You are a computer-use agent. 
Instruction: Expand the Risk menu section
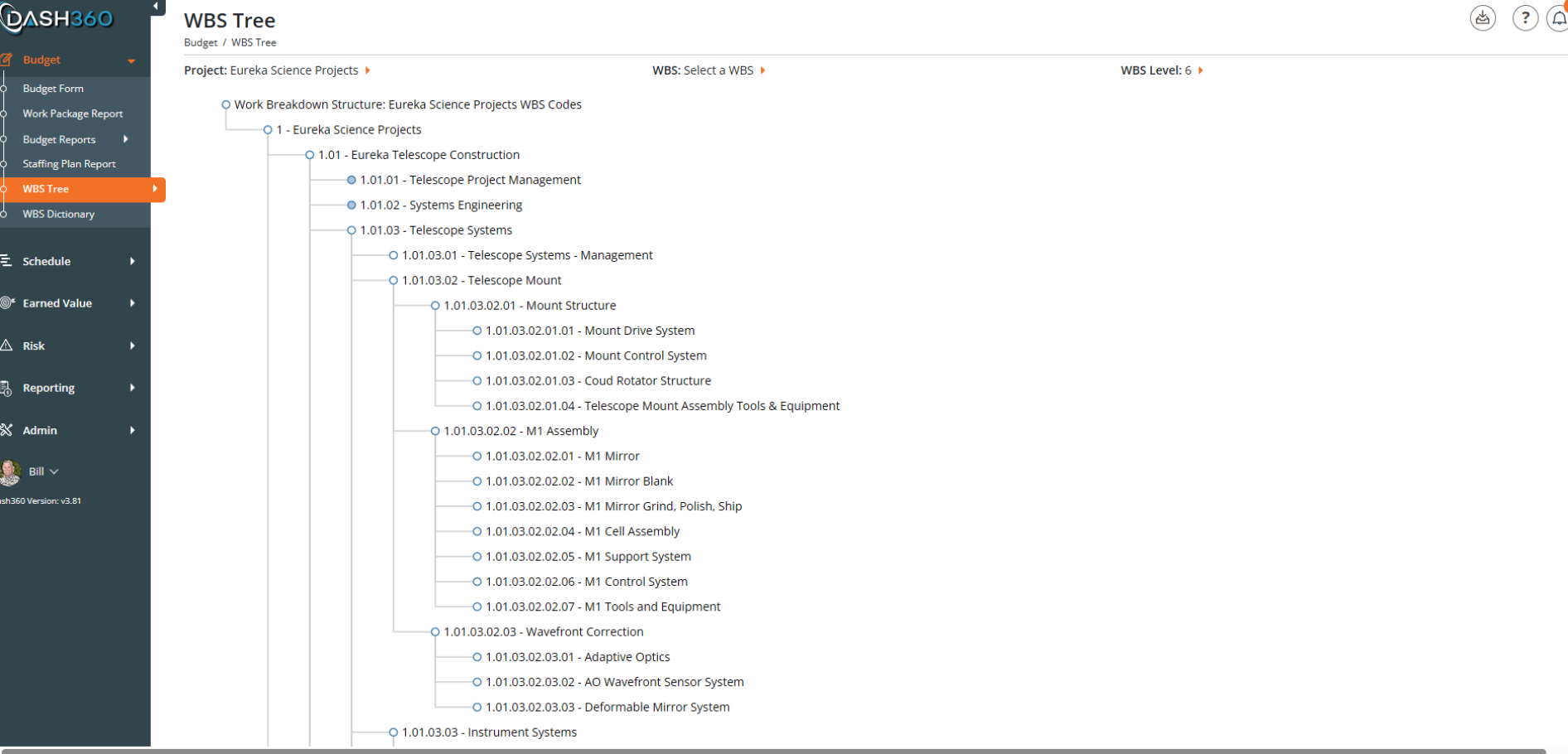click(x=132, y=346)
